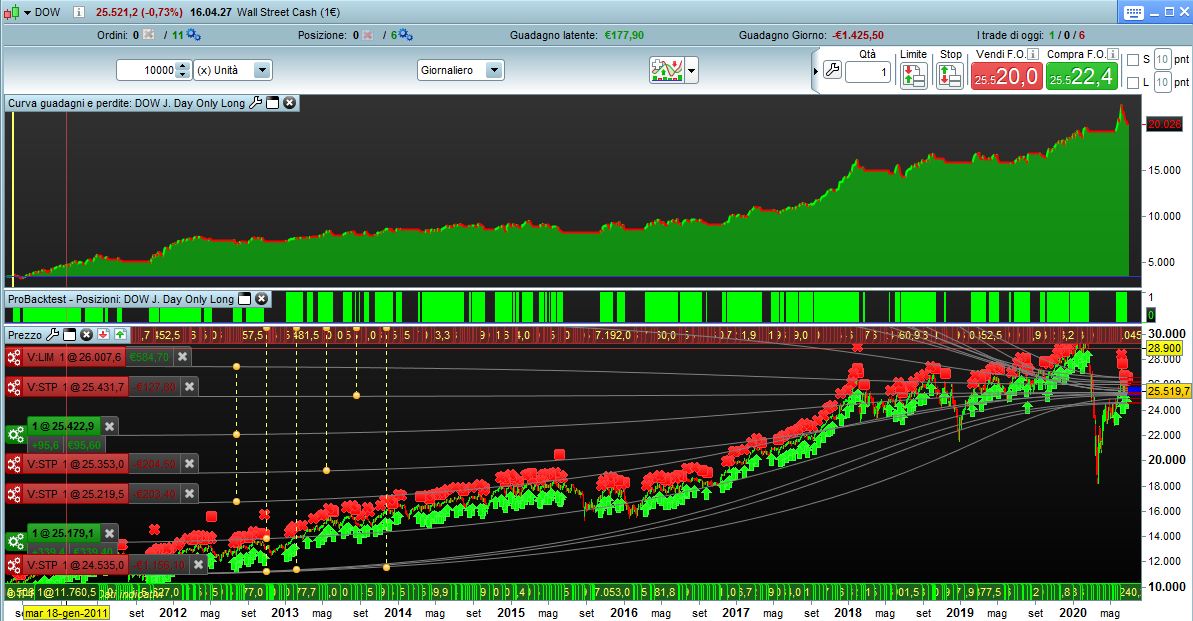This screenshot has height=621, width=1193.
Task: Click the red 25.521,2 (-0,73%) quote
Action: pyautogui.click(x=139, y=12)
